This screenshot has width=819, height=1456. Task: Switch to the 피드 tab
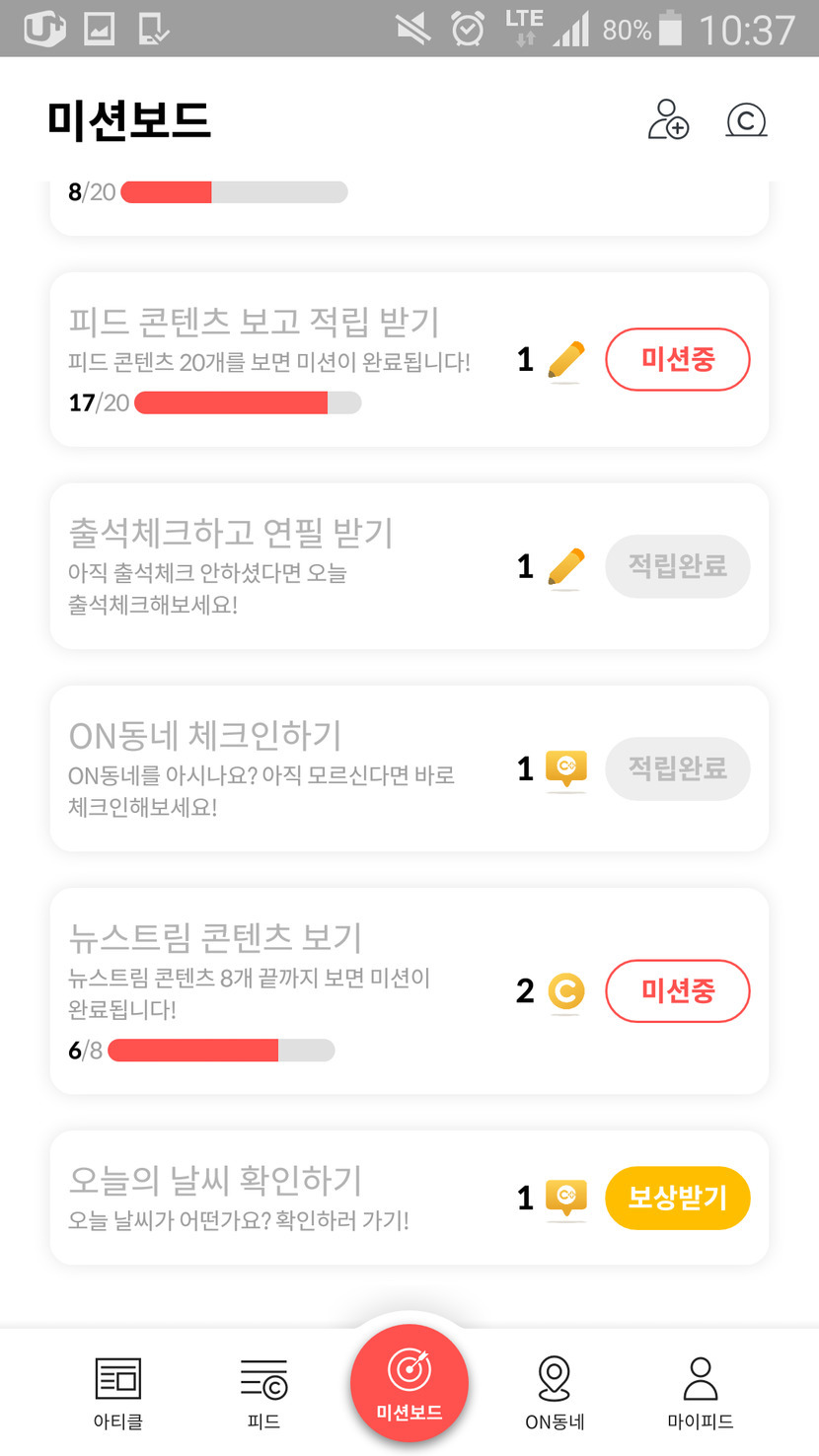point(263,1392)
